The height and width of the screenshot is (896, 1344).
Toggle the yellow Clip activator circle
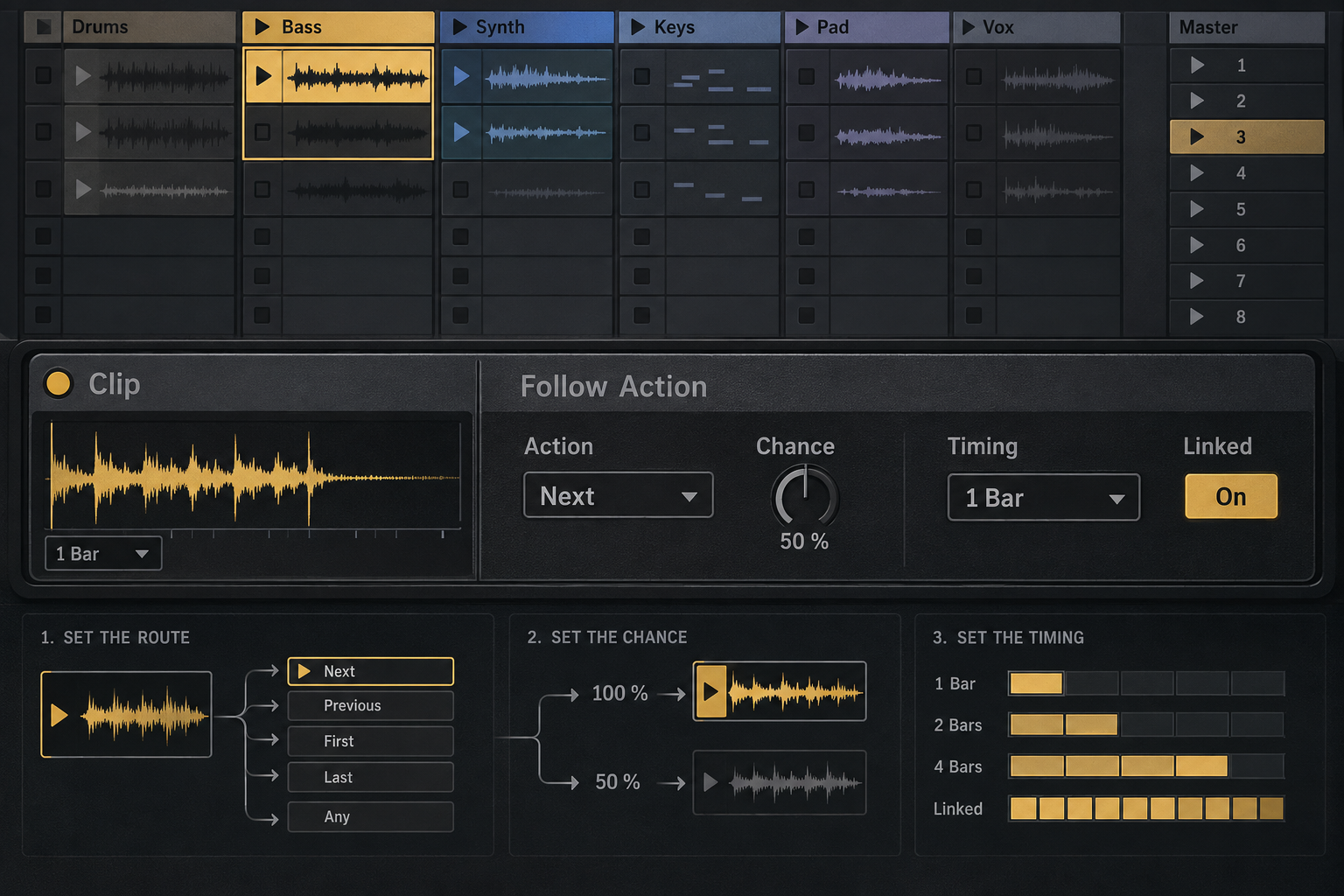coord(59,383)
